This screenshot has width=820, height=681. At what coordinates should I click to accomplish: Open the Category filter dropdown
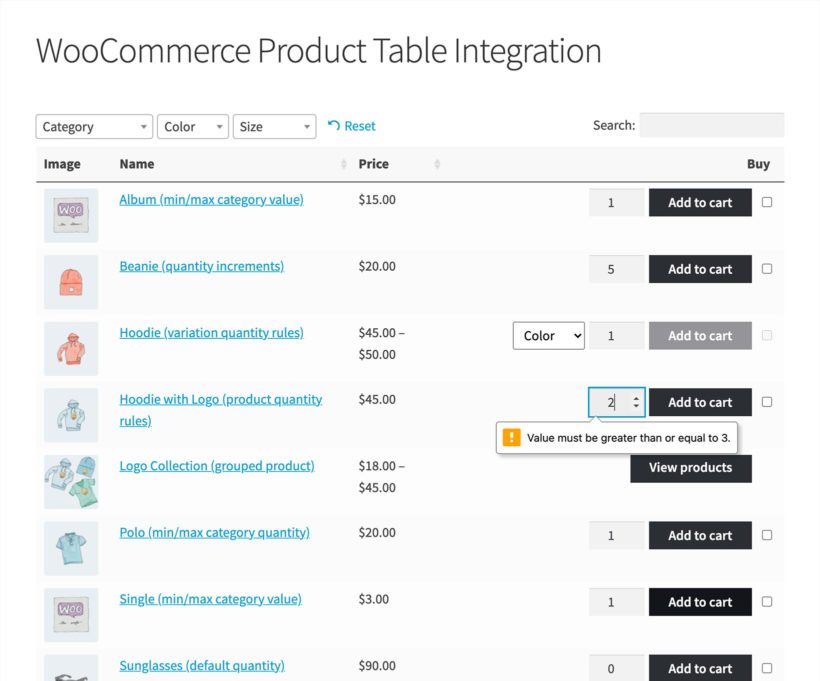[93, 126]
